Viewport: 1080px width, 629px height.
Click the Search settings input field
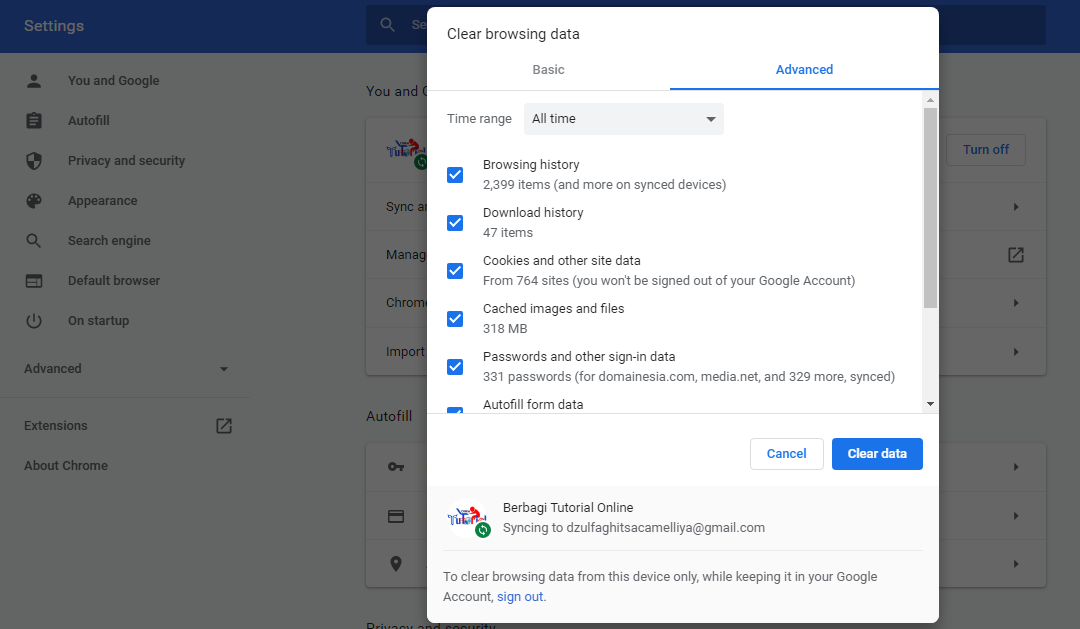point(705,25)
